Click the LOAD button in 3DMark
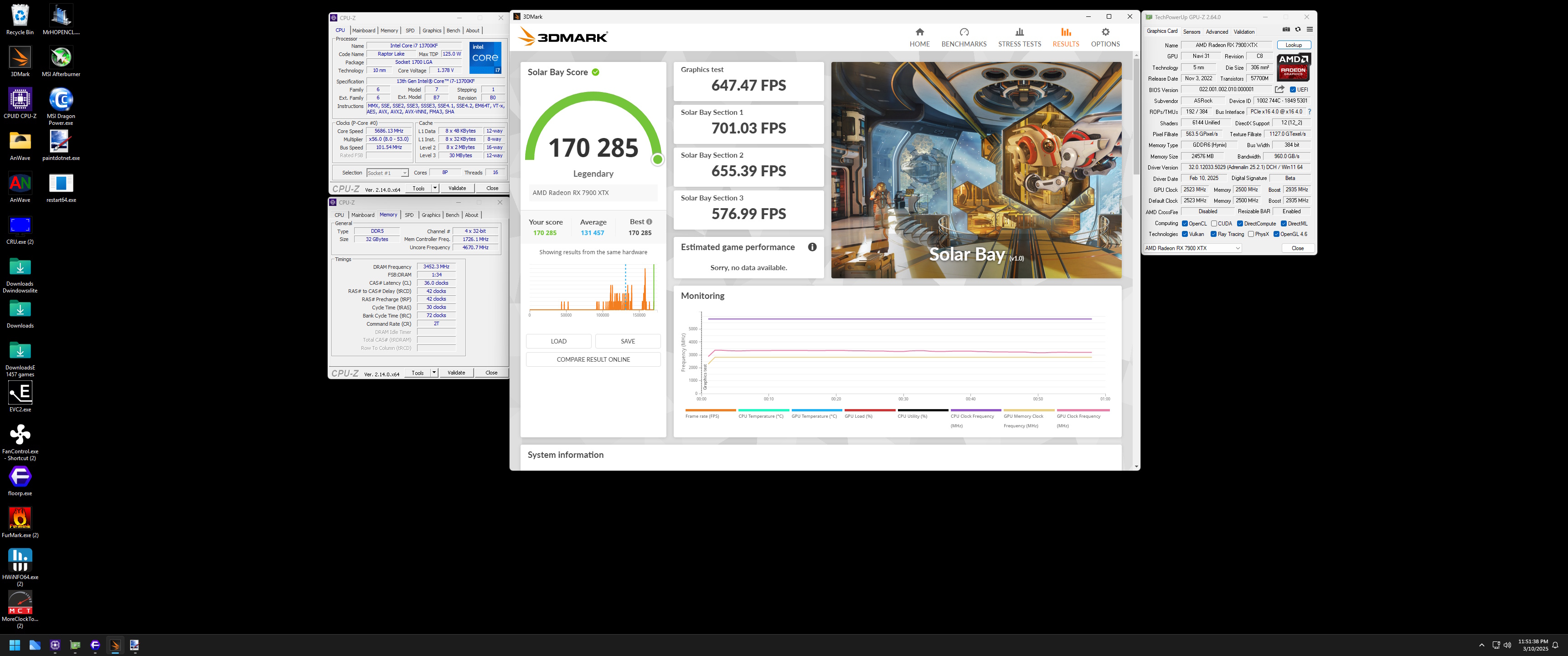The image size is (1568, 656). 558,341
